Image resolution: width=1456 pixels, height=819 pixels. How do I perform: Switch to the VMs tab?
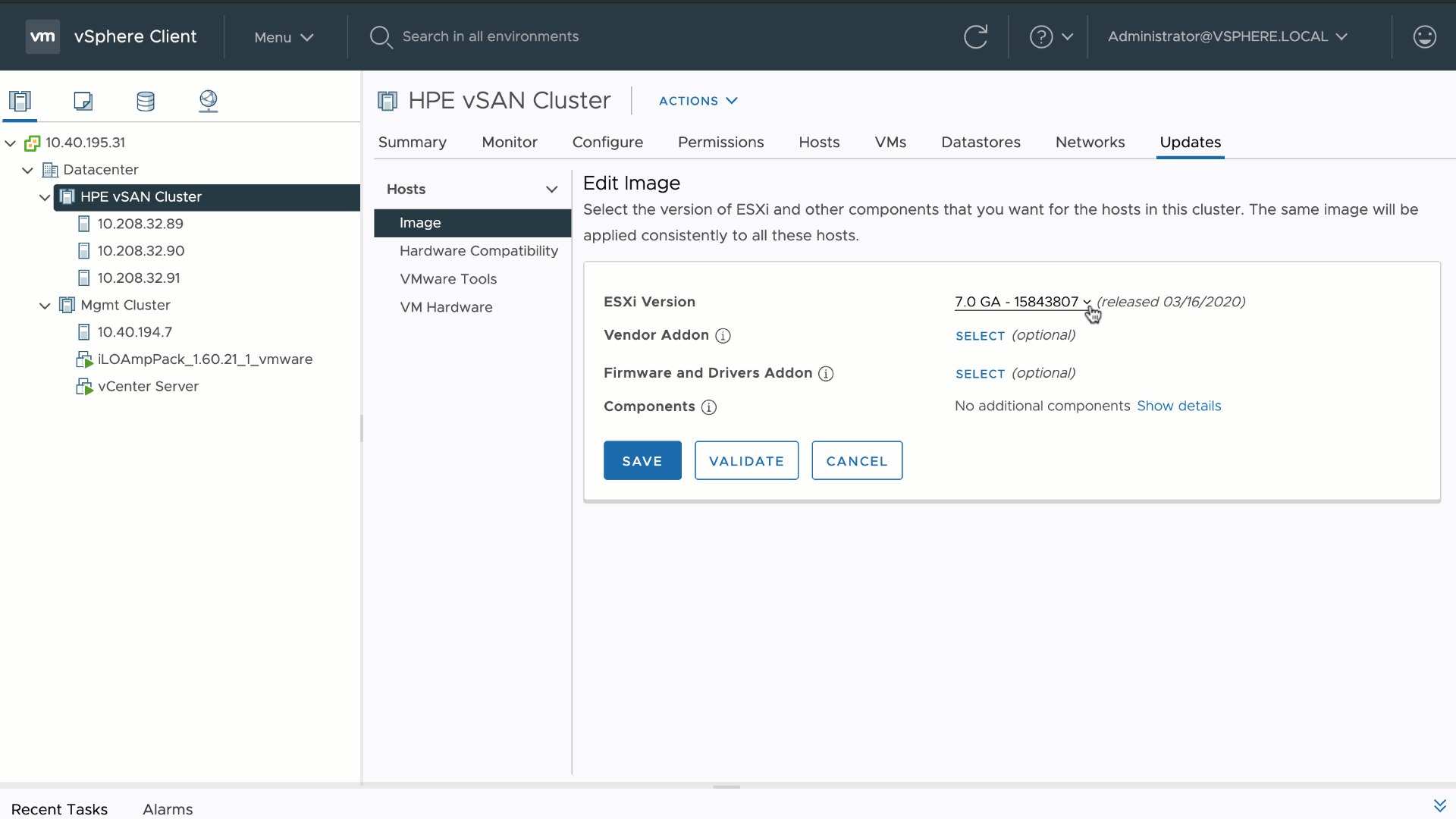click(890, 143)
